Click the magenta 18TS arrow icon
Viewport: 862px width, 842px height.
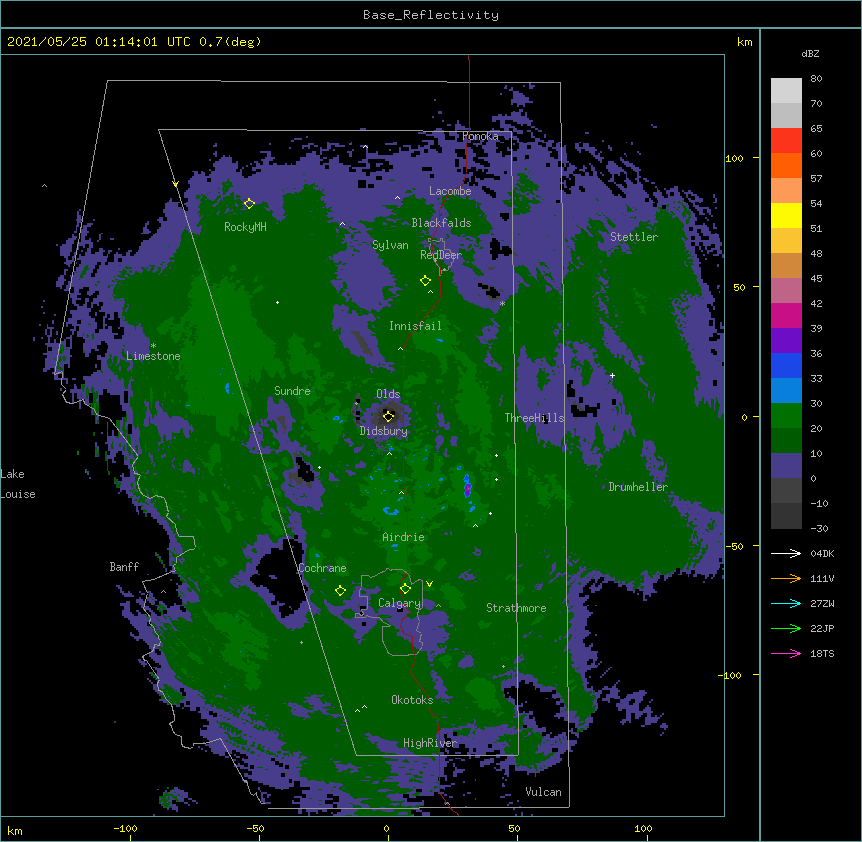pos(786,653)
